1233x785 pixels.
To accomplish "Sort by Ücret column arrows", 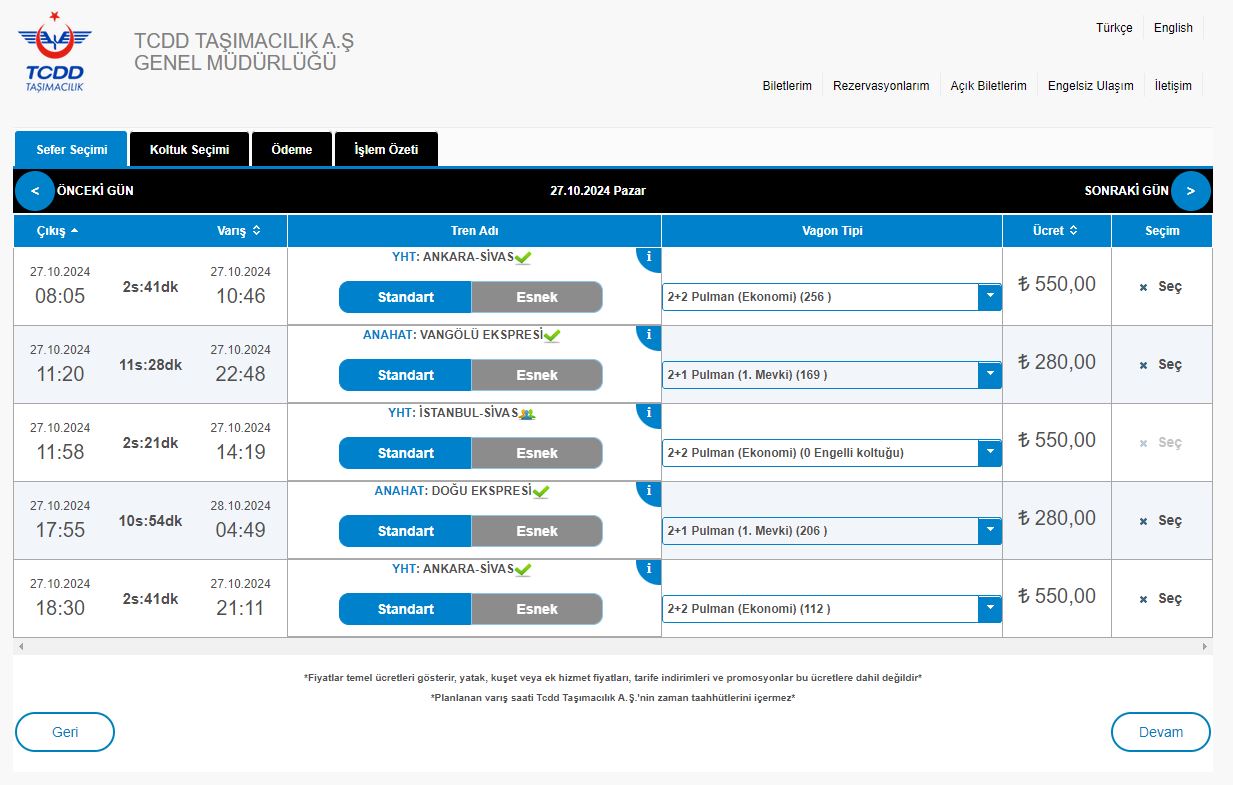I will 1073,231.
